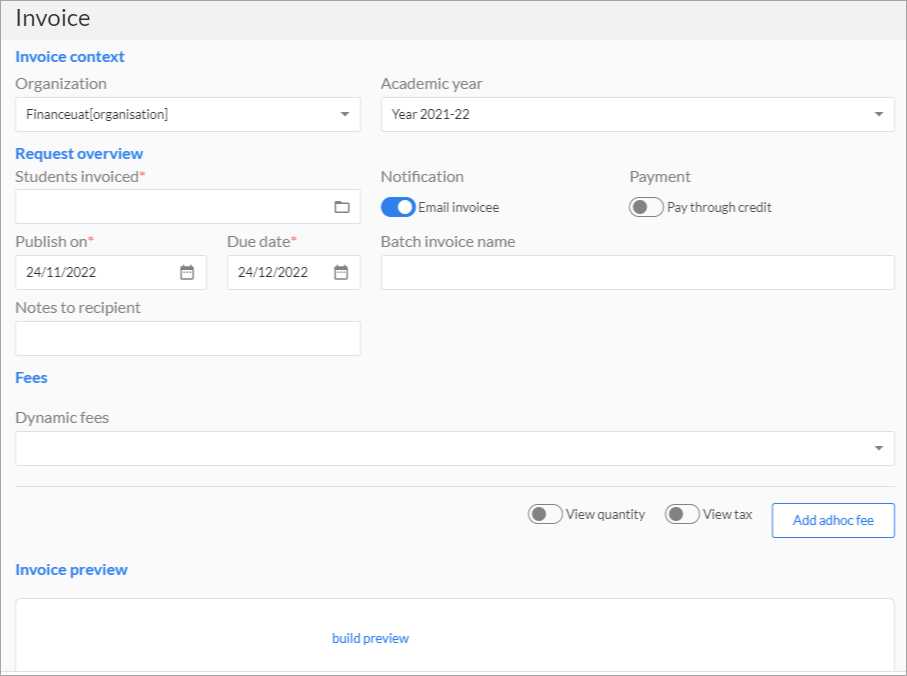907x676 pixels.
Task: Turn on the View tax toggle
Action: [682, 514]
